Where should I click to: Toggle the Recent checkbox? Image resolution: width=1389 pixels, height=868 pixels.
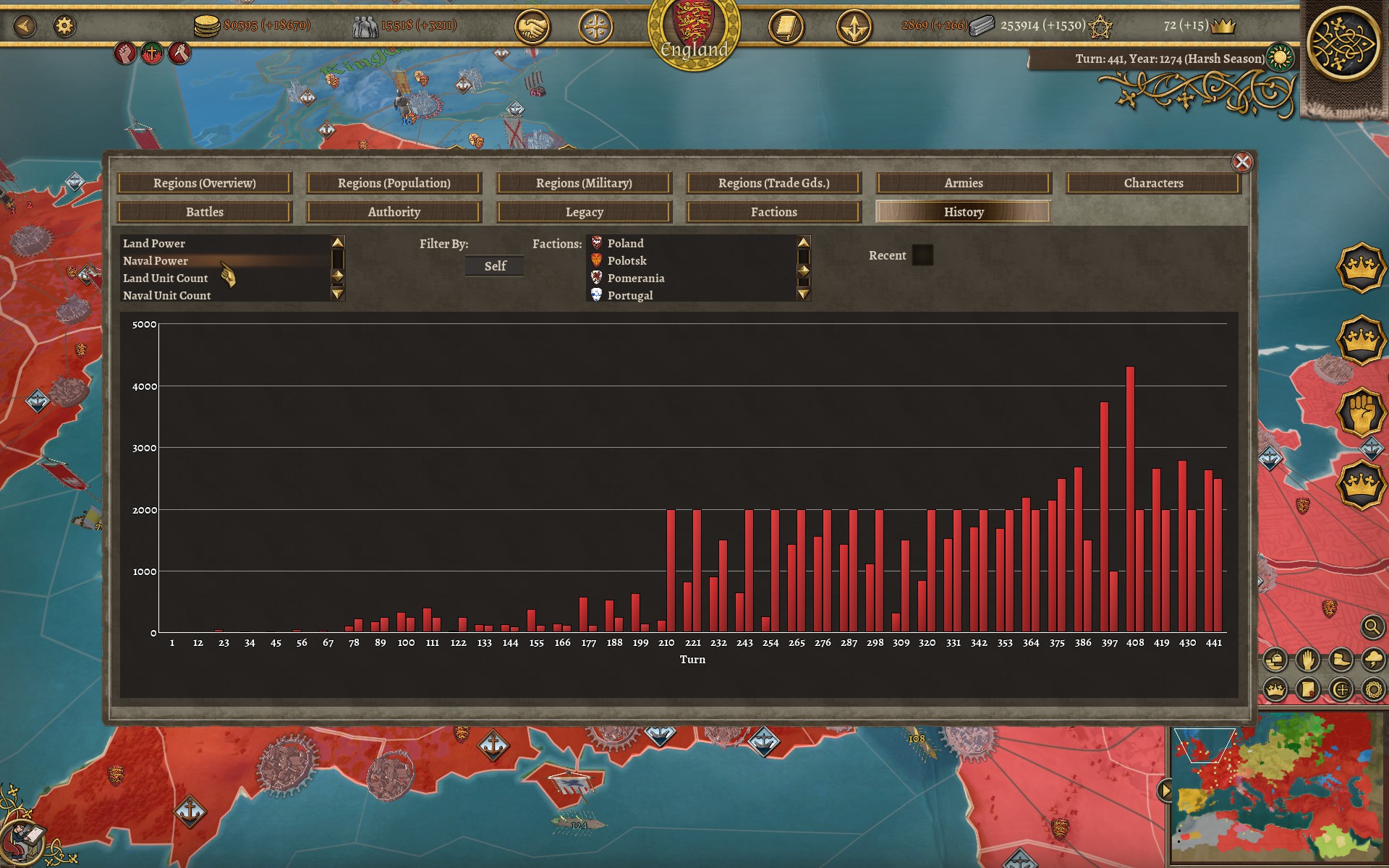point(922,255)
